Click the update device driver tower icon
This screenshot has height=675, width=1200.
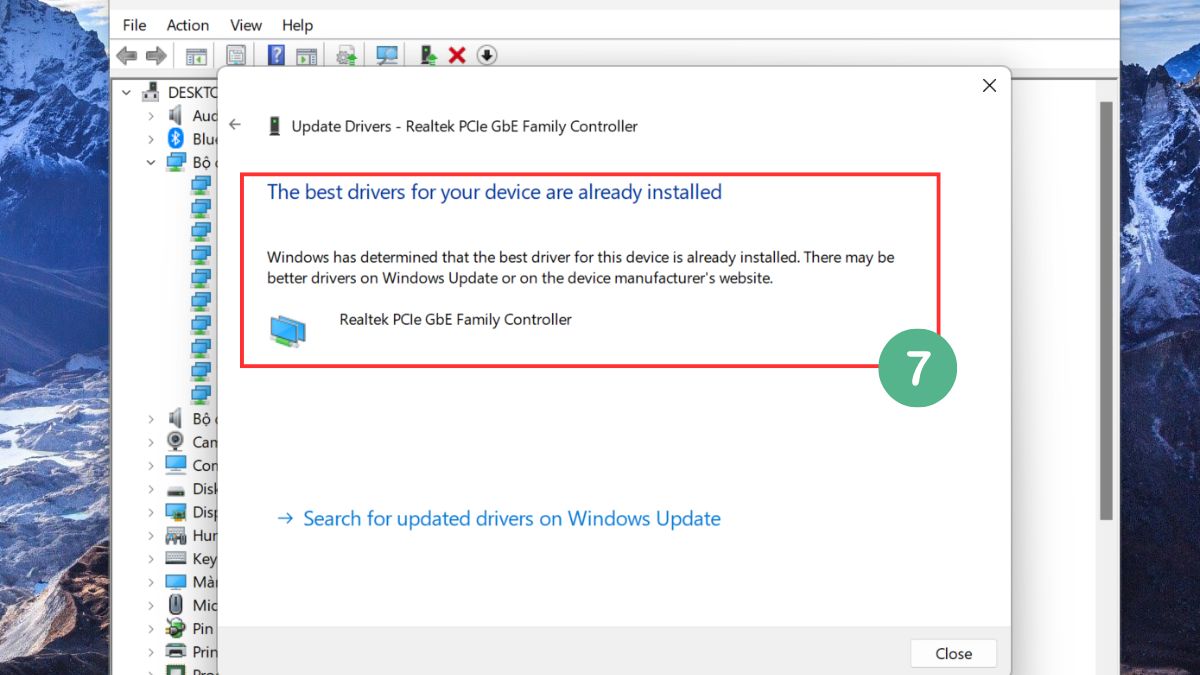428,56
